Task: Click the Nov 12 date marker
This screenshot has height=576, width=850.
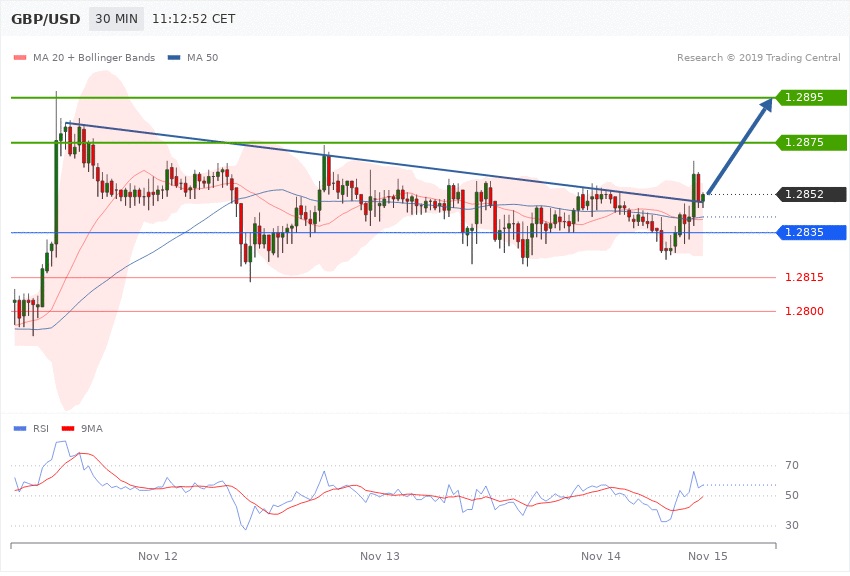Action: point(158,555)
